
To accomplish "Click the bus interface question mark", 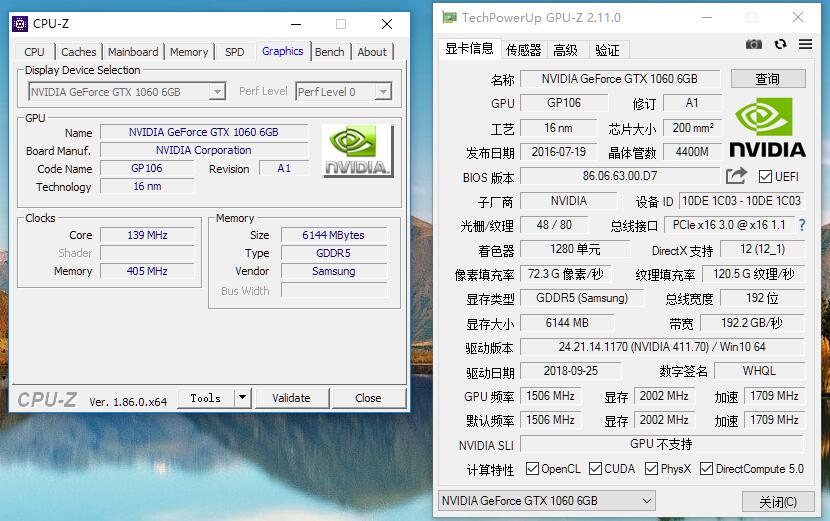I will coord(802,225).
